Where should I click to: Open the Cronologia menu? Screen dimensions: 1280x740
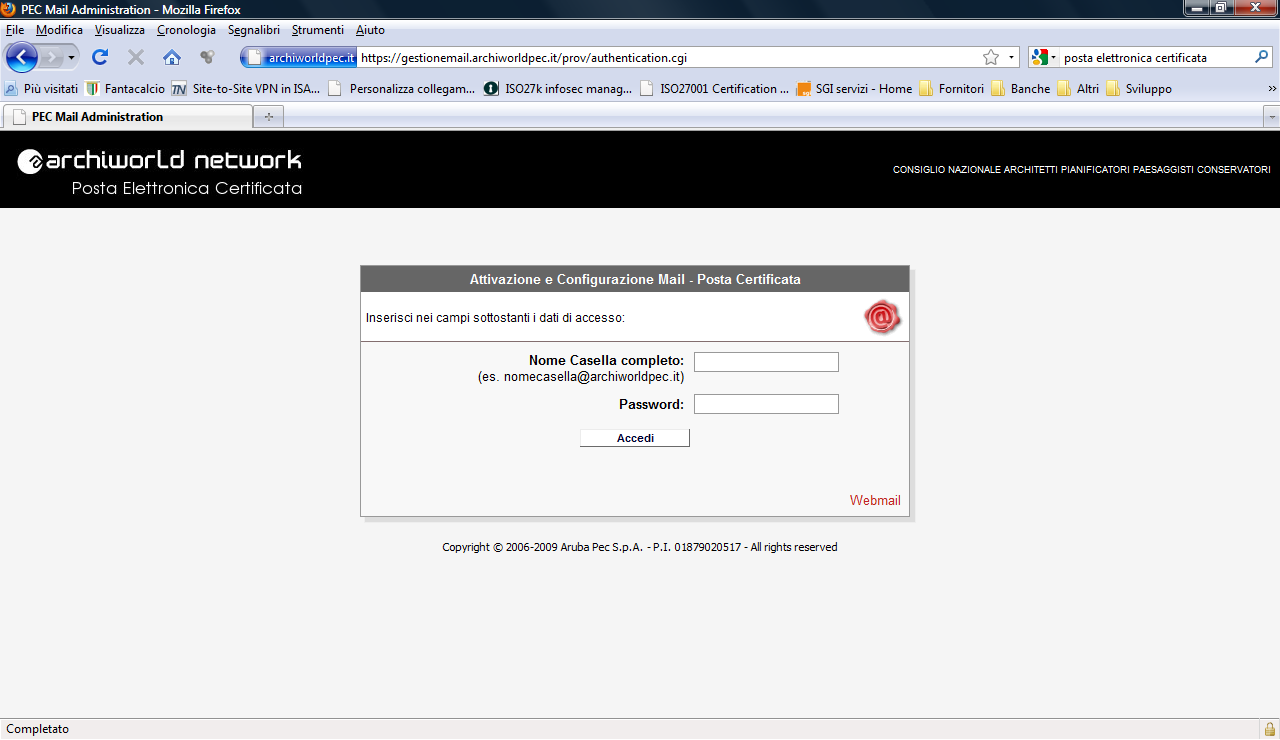(x=186, y=30)
